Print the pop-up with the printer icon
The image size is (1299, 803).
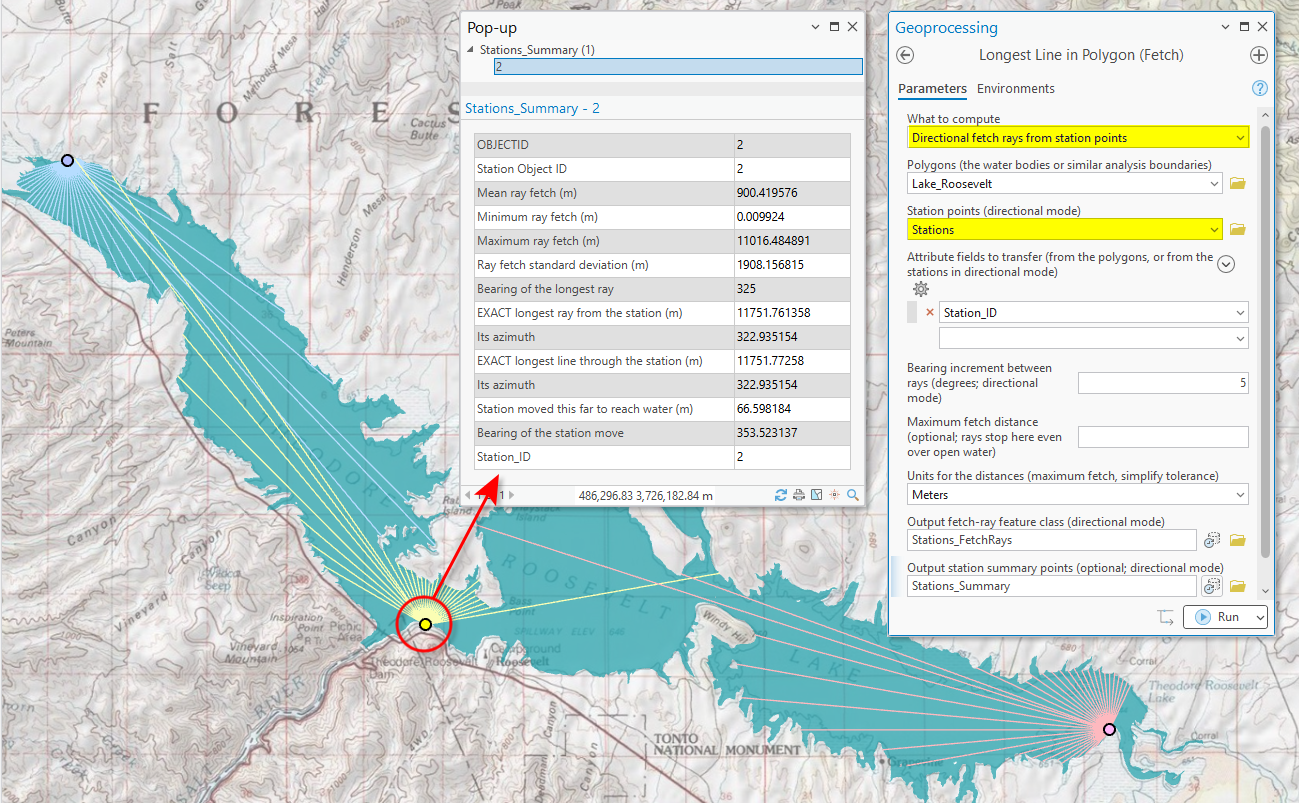click(x=799, y=495)
